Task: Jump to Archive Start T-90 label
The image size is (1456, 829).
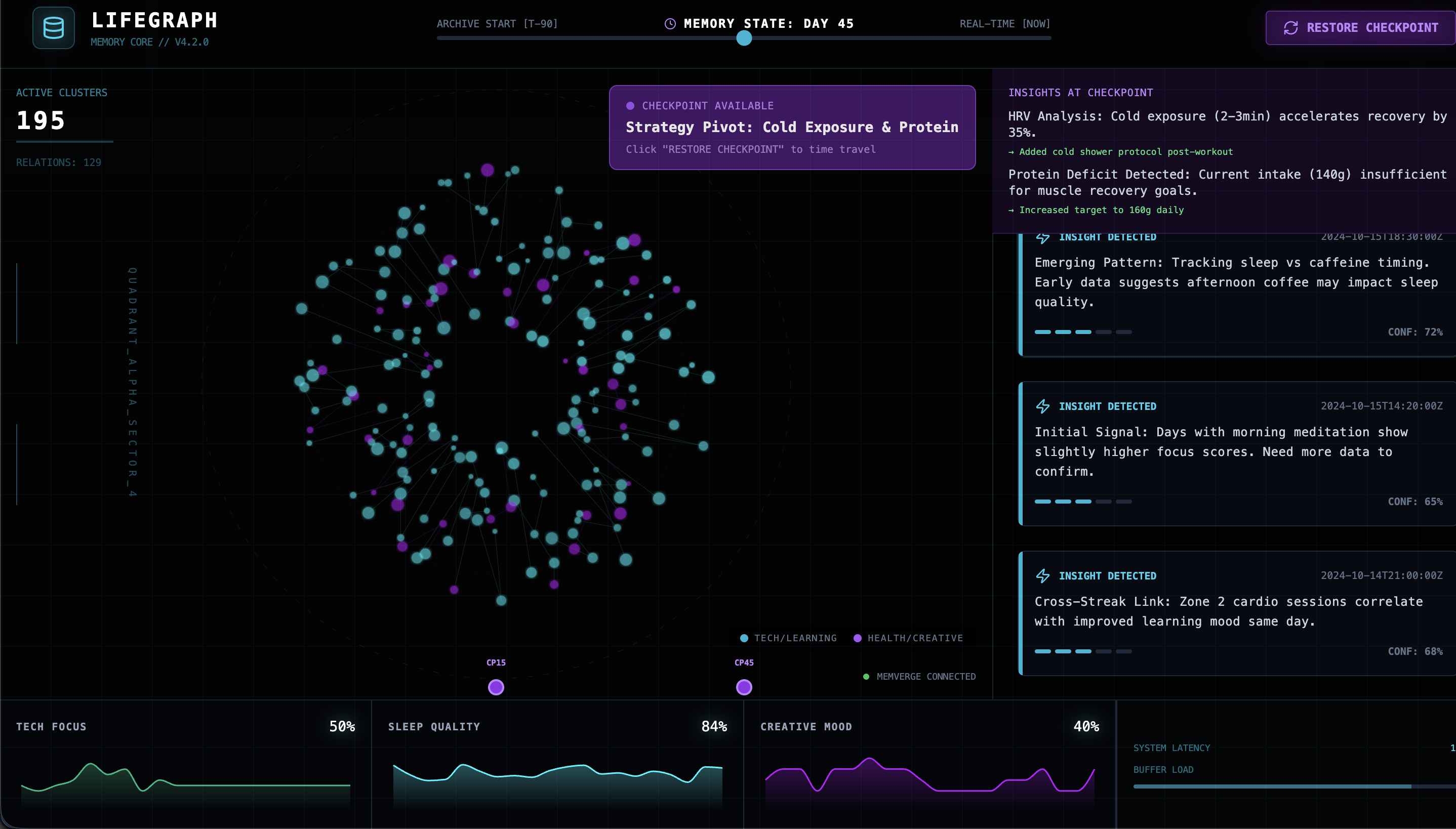Action: click(497, 24)
